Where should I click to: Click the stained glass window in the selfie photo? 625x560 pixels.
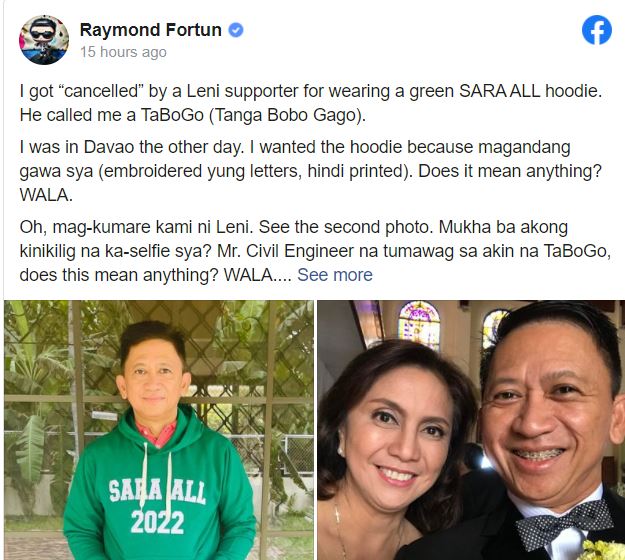[419, 325]
